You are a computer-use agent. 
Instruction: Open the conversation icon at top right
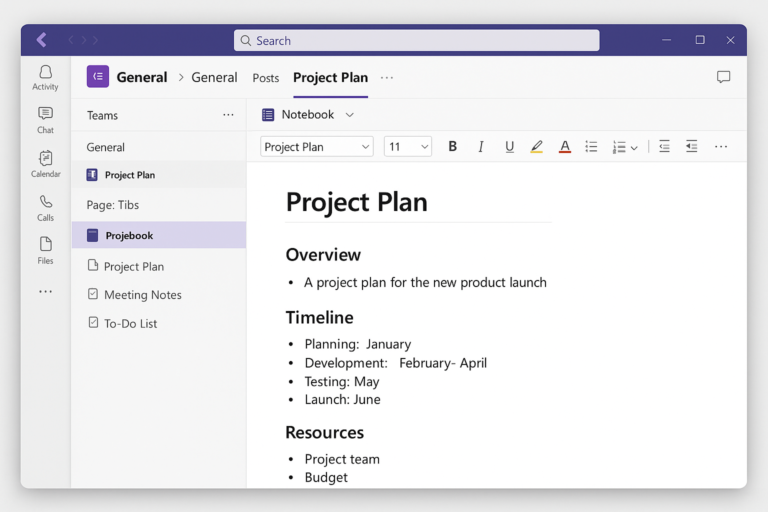[x=724, y=77]
